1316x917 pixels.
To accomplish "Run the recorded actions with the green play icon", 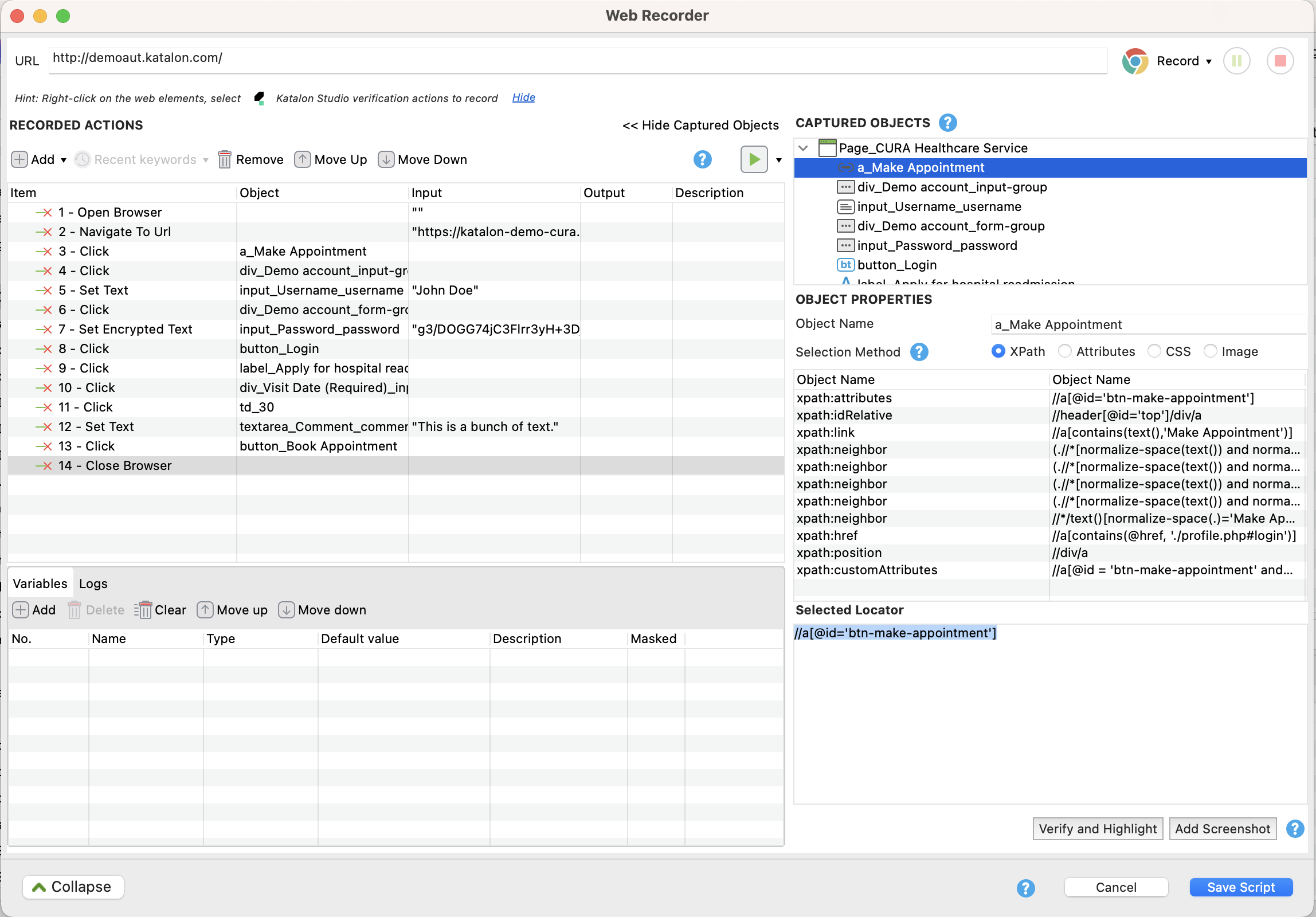I will point(754,160).
